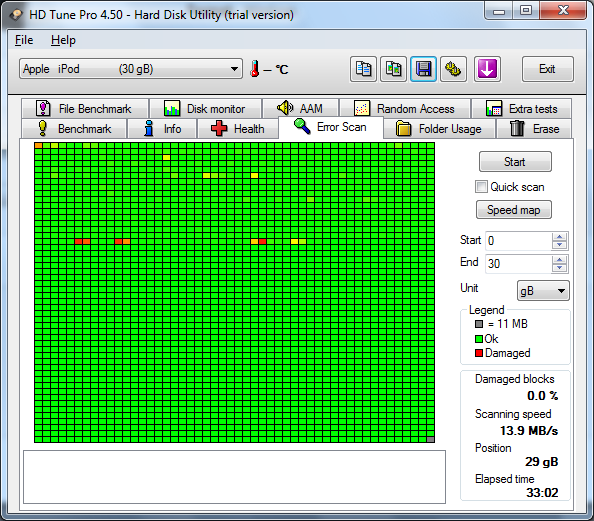Click the save screenshot floppy disk icon
The height and width of the screenshot is (521, 594).
pos(423,69)
